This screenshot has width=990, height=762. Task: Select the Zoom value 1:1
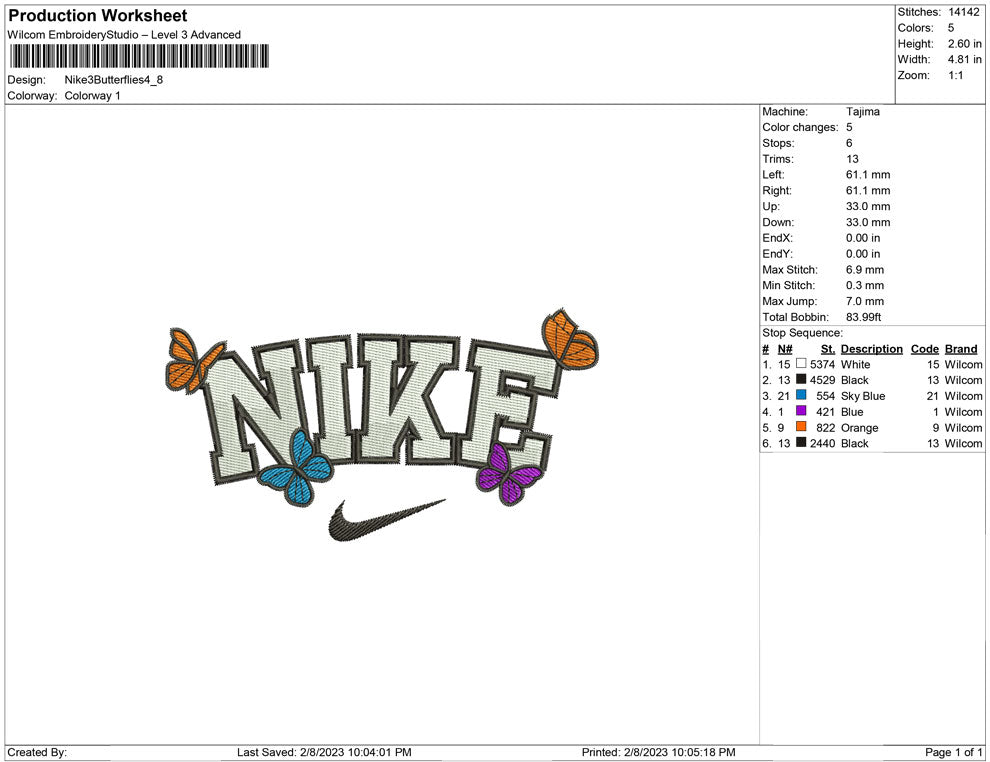click(x=955, y=75)
